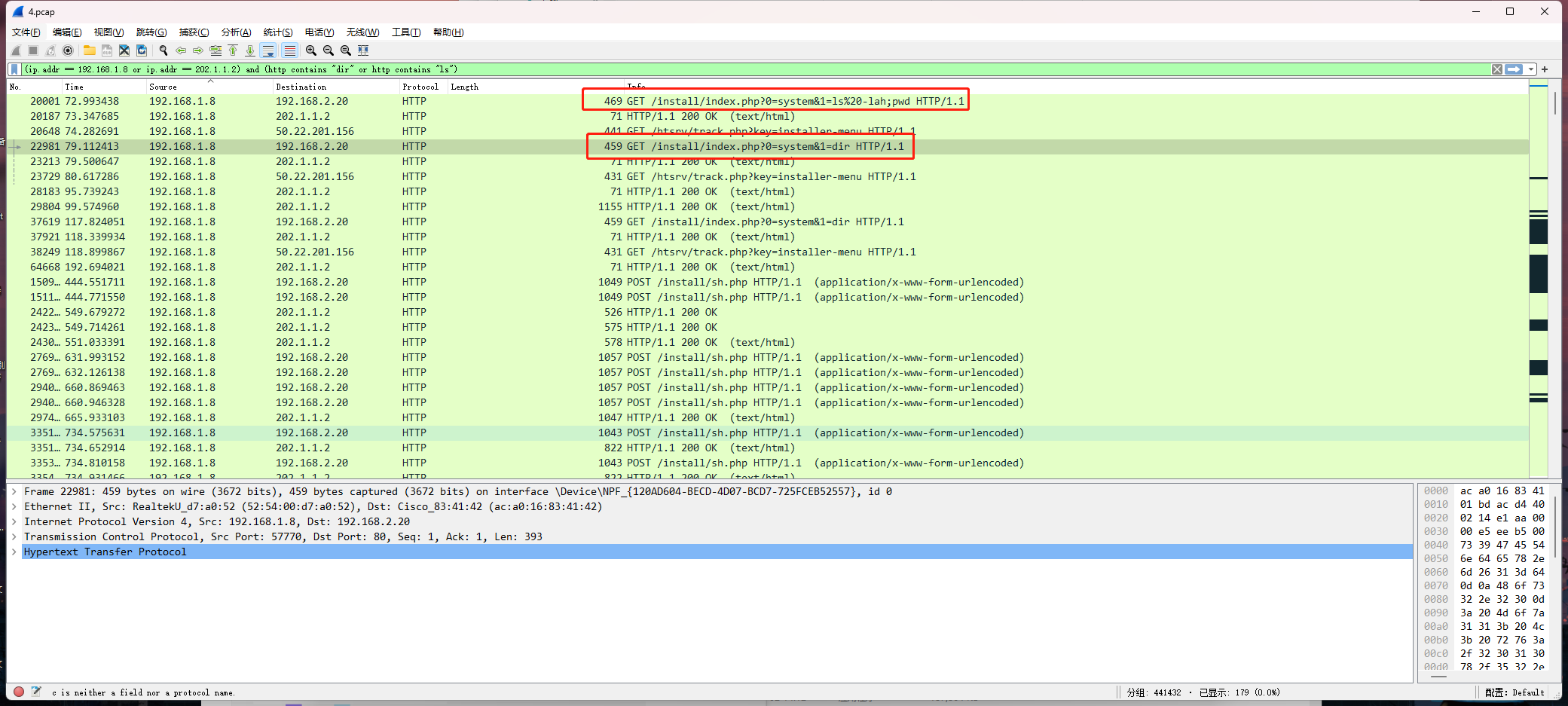Select packet 22981 GET system&1=dir row
Screen dimensions: 1568x706
tap(768, 146)
